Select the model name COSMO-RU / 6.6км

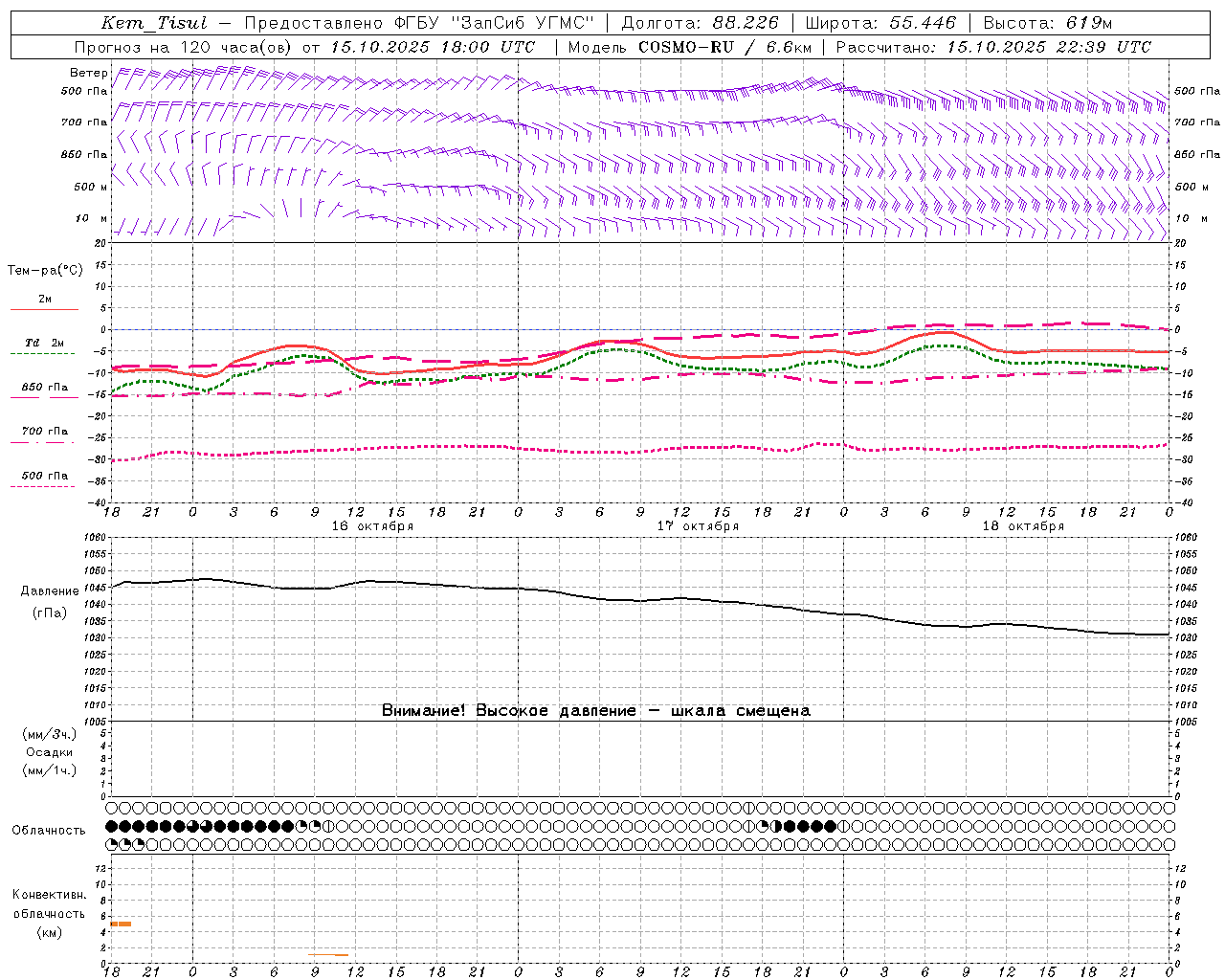tap(724, 47)
